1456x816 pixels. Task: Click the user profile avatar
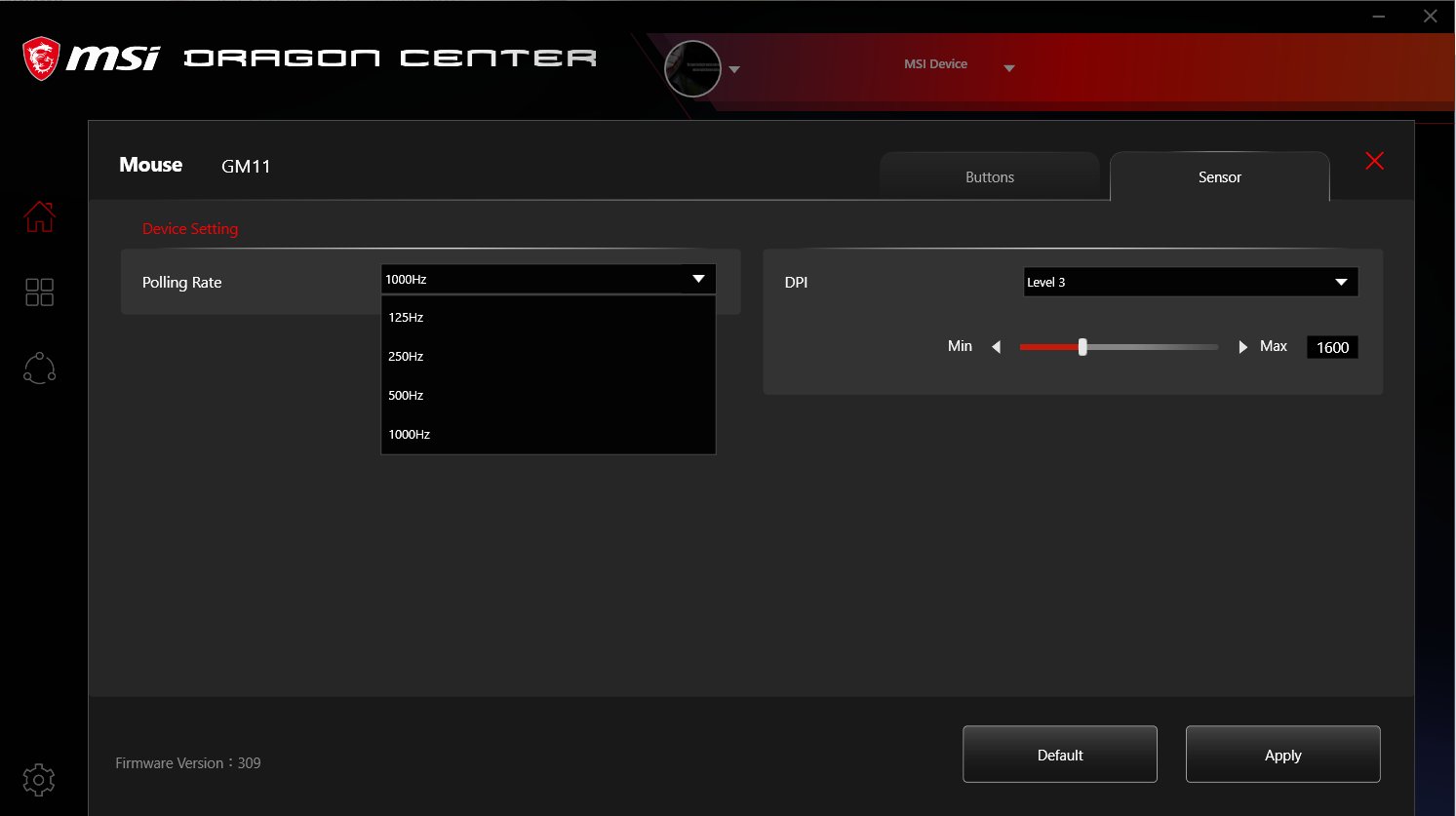pos(692,68)
